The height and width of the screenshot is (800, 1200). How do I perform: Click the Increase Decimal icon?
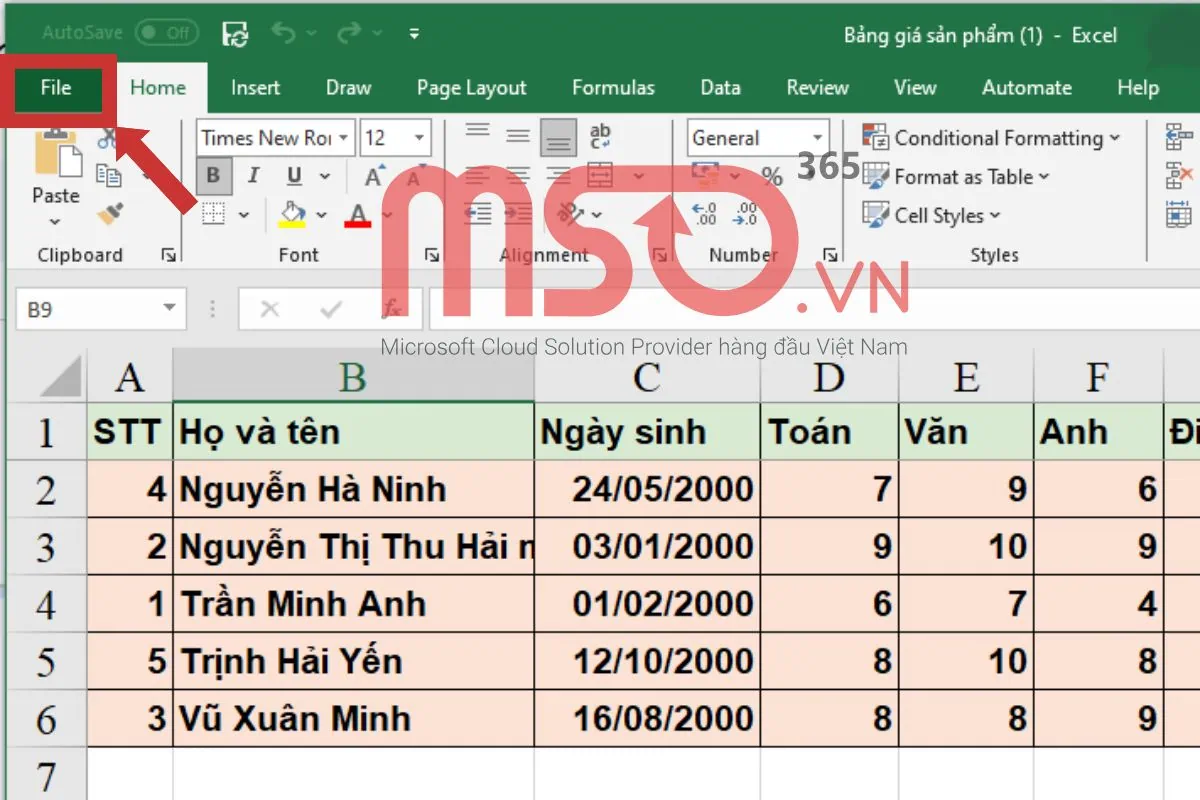[705, 214]
